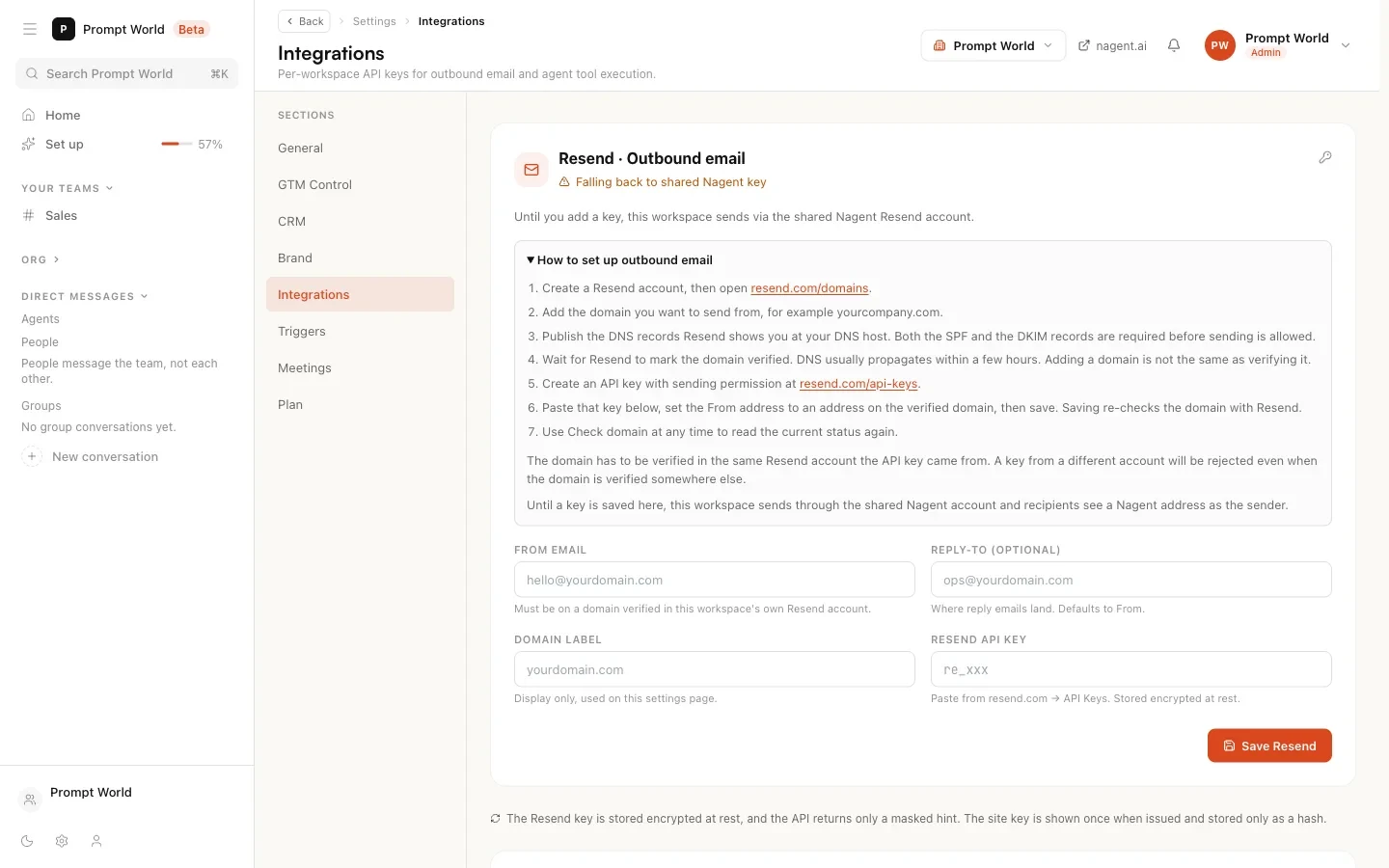Open the Prompt World workspace dropdown
The image size is (1389, 868).
click(994, 45)
